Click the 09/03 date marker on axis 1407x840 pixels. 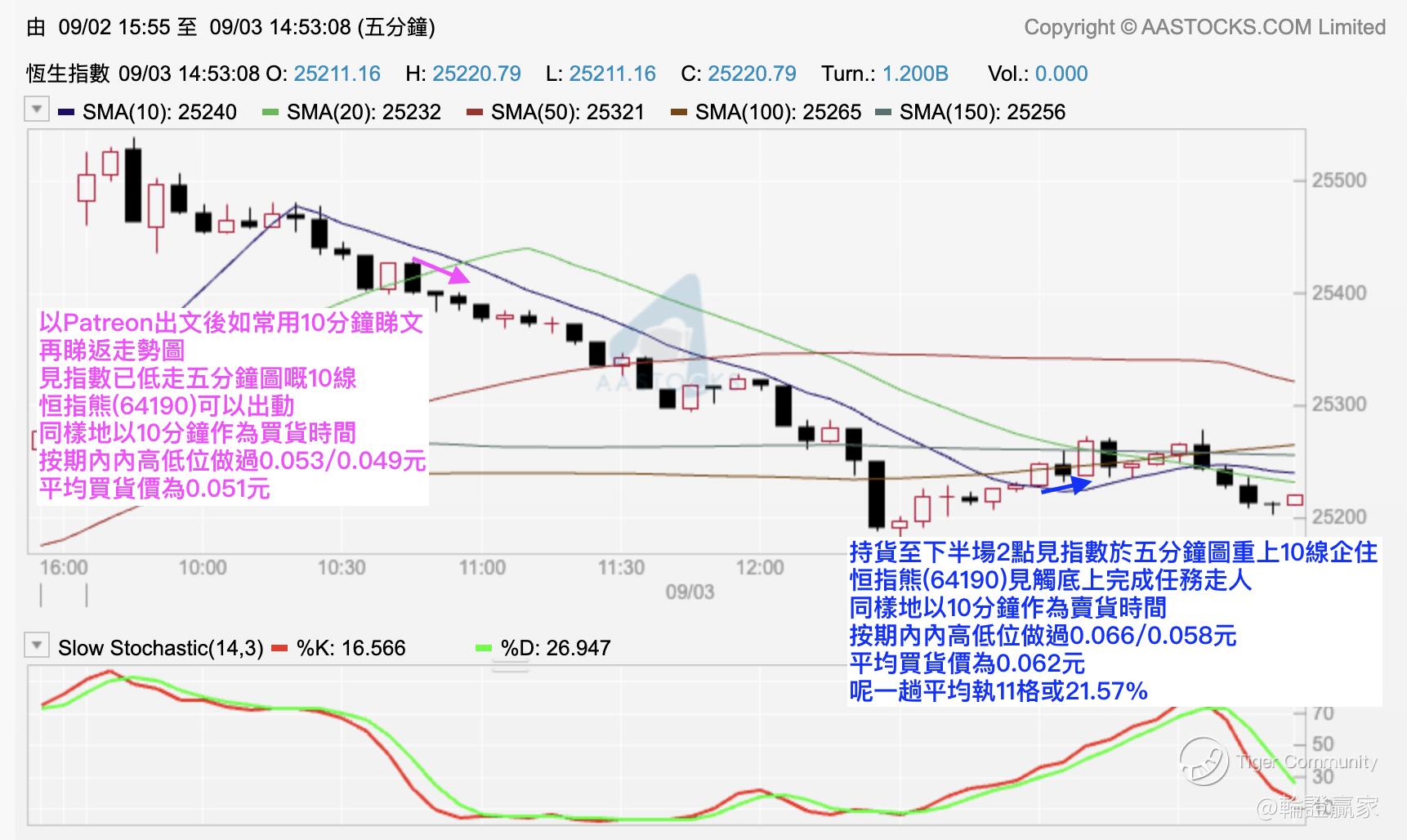click(690, 592)
